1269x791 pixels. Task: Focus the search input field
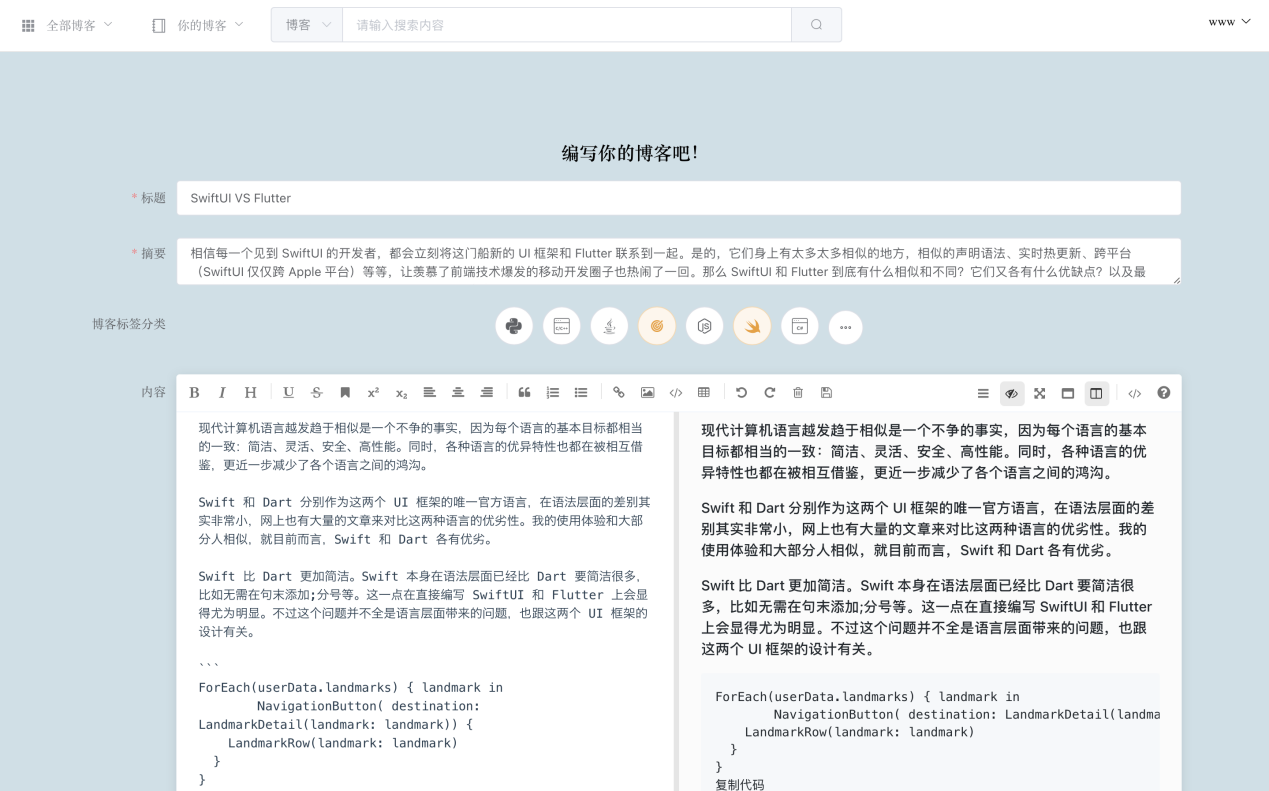coord(567,25)
